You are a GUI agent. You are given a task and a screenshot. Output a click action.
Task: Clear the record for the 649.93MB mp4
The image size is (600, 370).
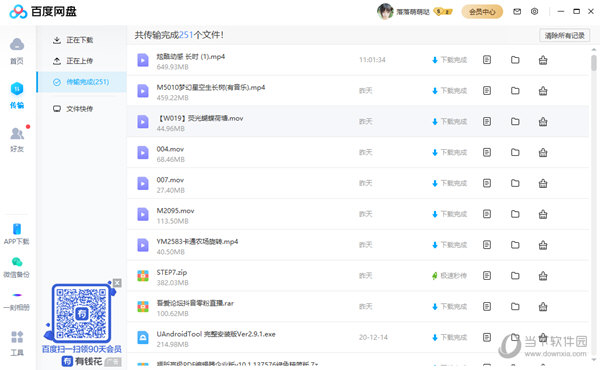(x=543, y=60)
